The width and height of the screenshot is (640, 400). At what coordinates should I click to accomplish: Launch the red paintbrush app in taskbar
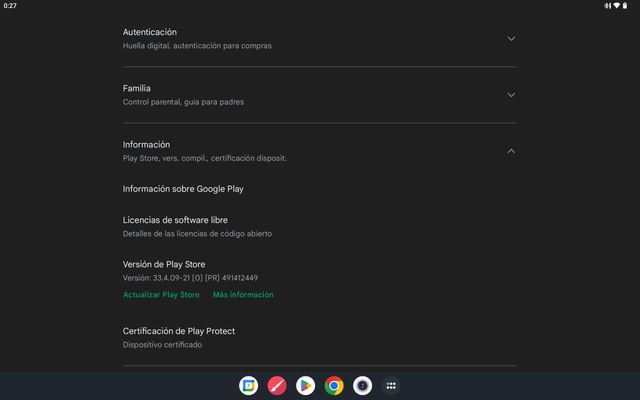277,386
